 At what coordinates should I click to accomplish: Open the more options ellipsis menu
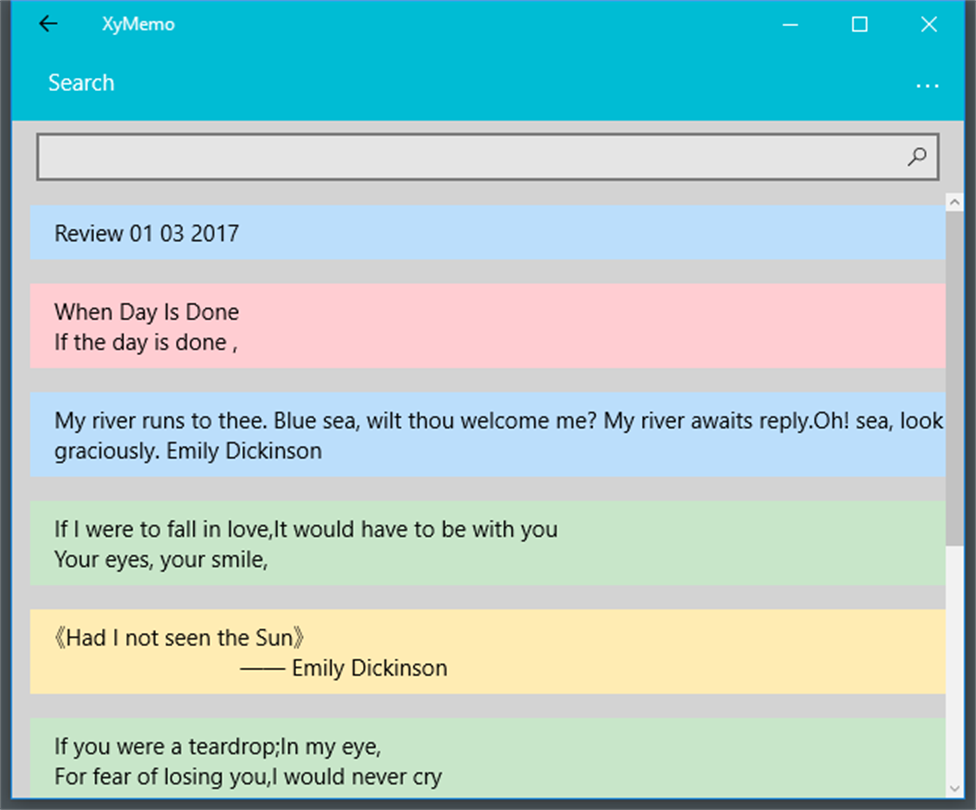click(x=927, y=85)
